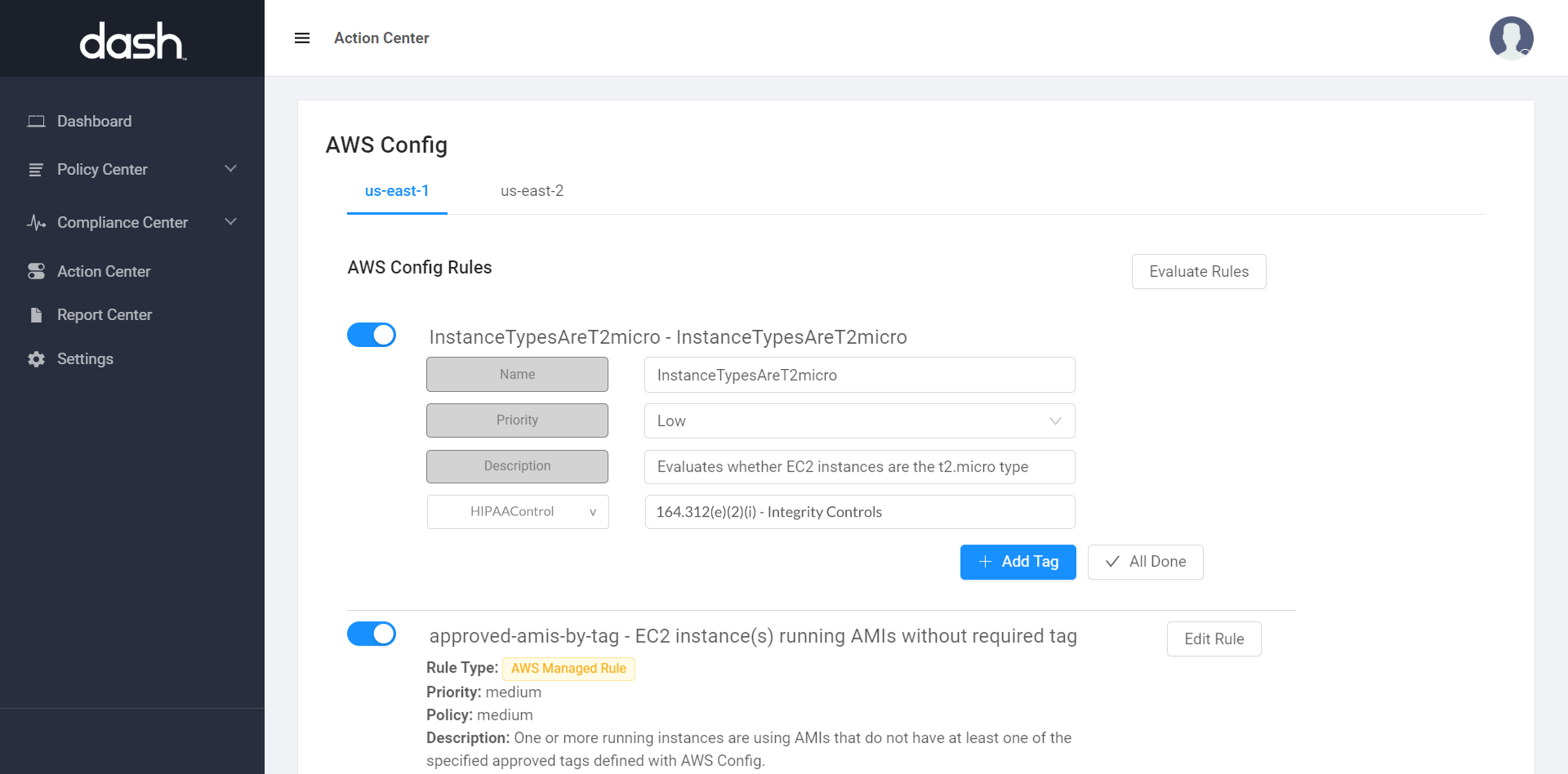
Task: Click the Integrity Controls tag value field
Action: (859, 512)
